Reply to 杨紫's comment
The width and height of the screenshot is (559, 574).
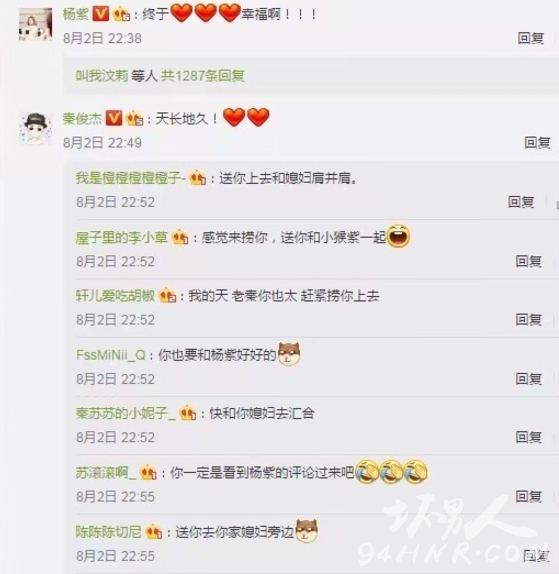point(531,38)
